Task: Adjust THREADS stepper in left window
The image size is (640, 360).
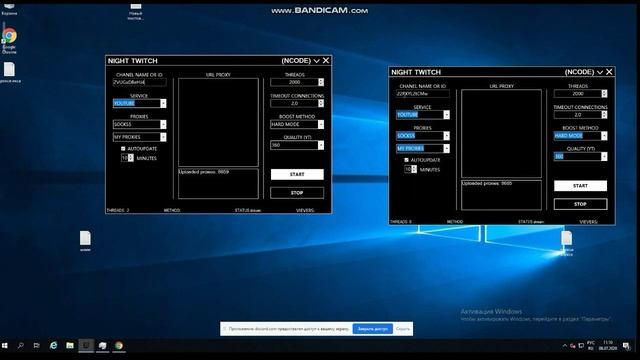Action: tap(321, 82)
